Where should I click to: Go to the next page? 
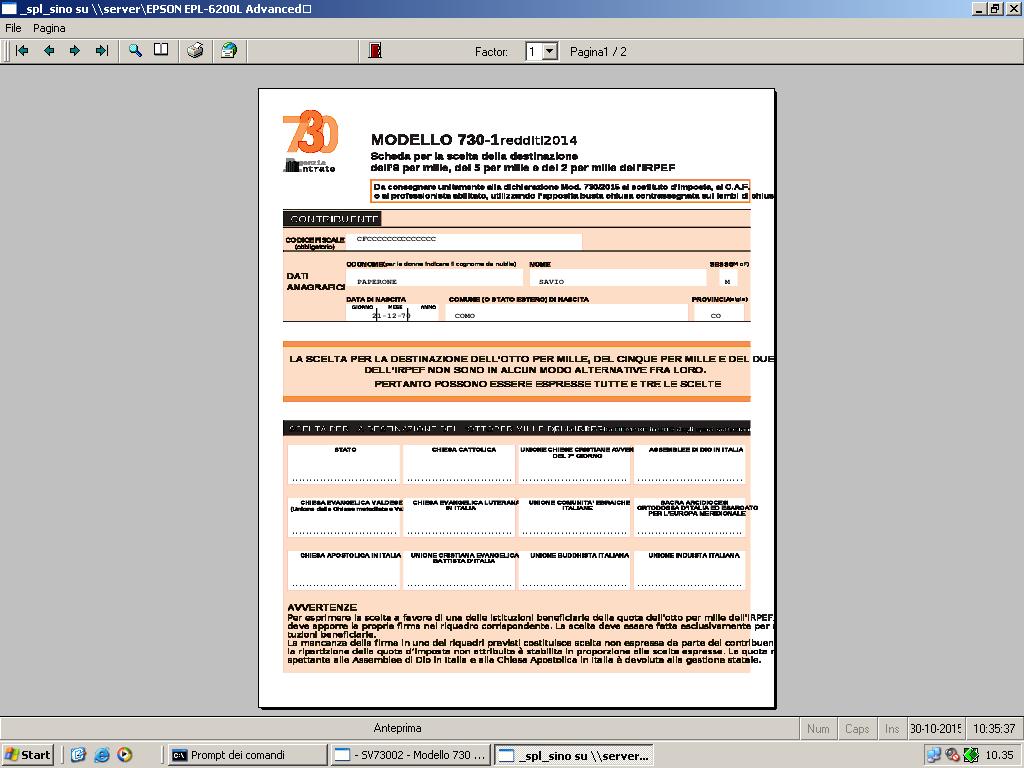tap(75, 51)
